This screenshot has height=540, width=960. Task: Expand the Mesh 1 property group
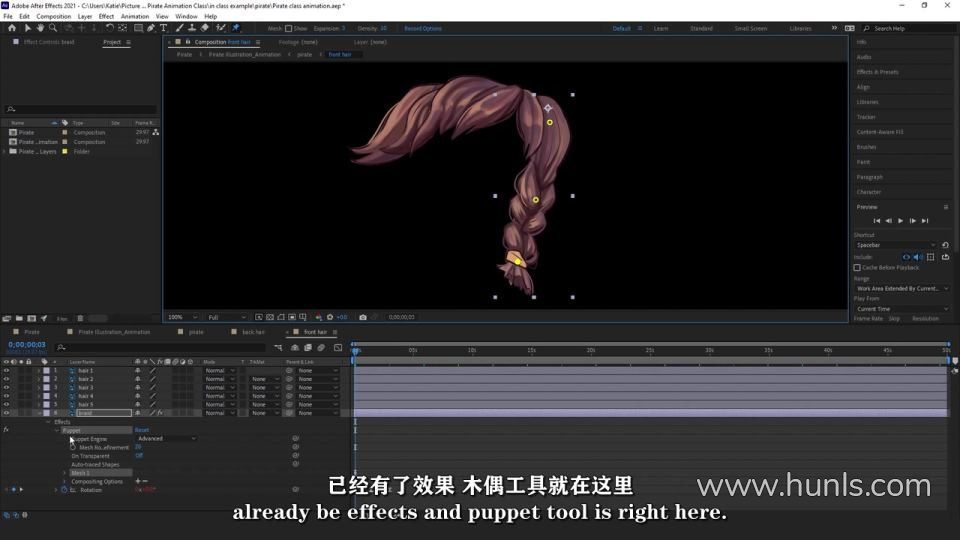(65, 473)
